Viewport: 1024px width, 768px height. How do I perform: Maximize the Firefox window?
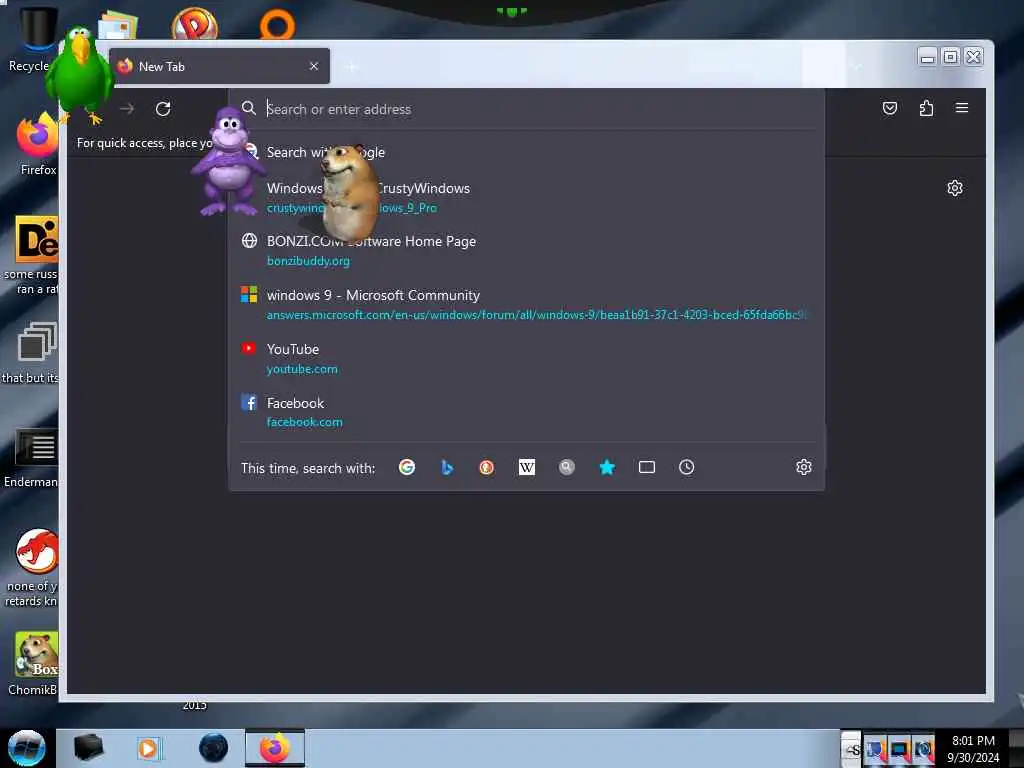click(951, 57)
